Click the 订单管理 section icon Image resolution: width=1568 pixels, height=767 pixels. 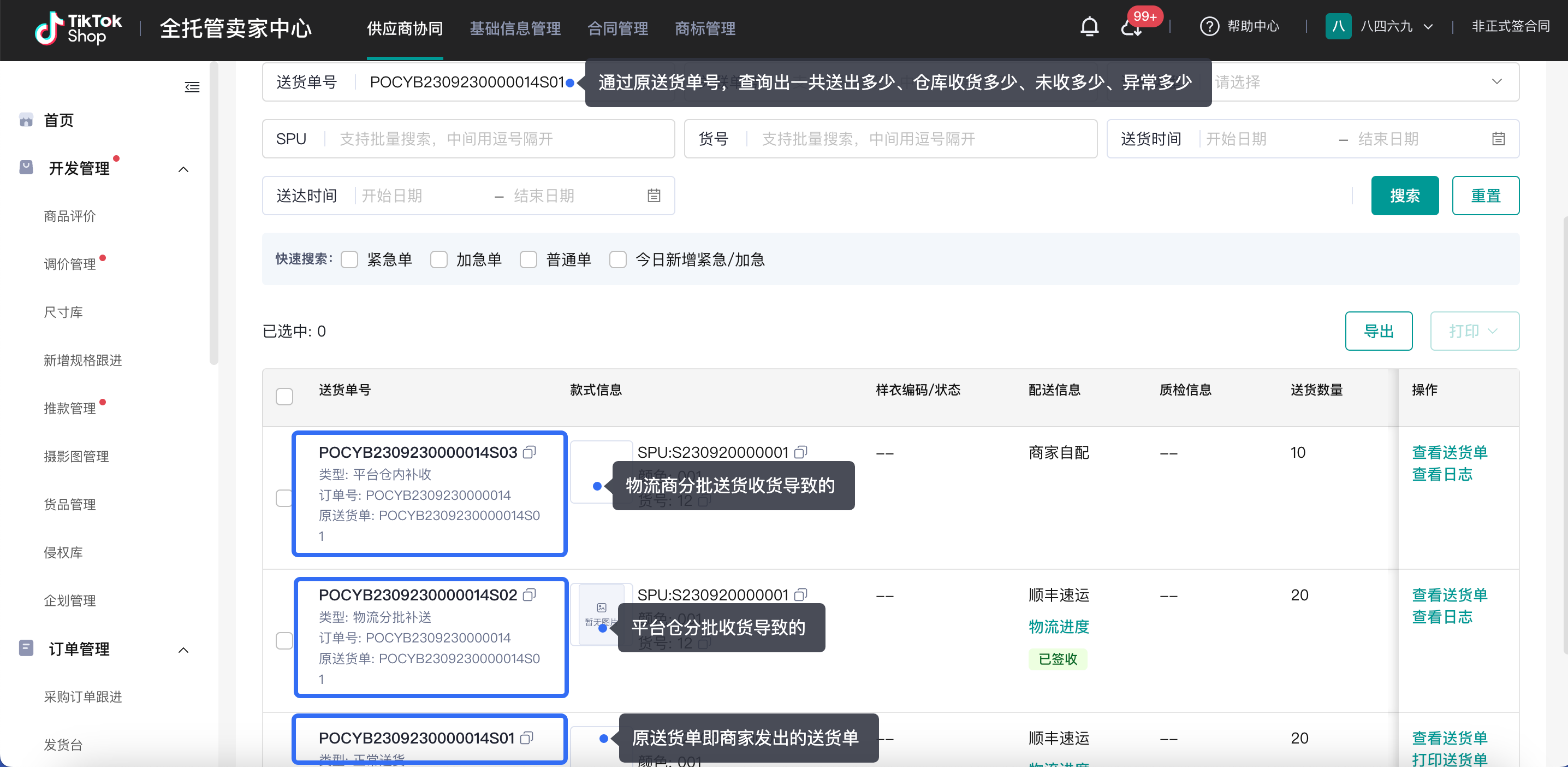(26, 648)
